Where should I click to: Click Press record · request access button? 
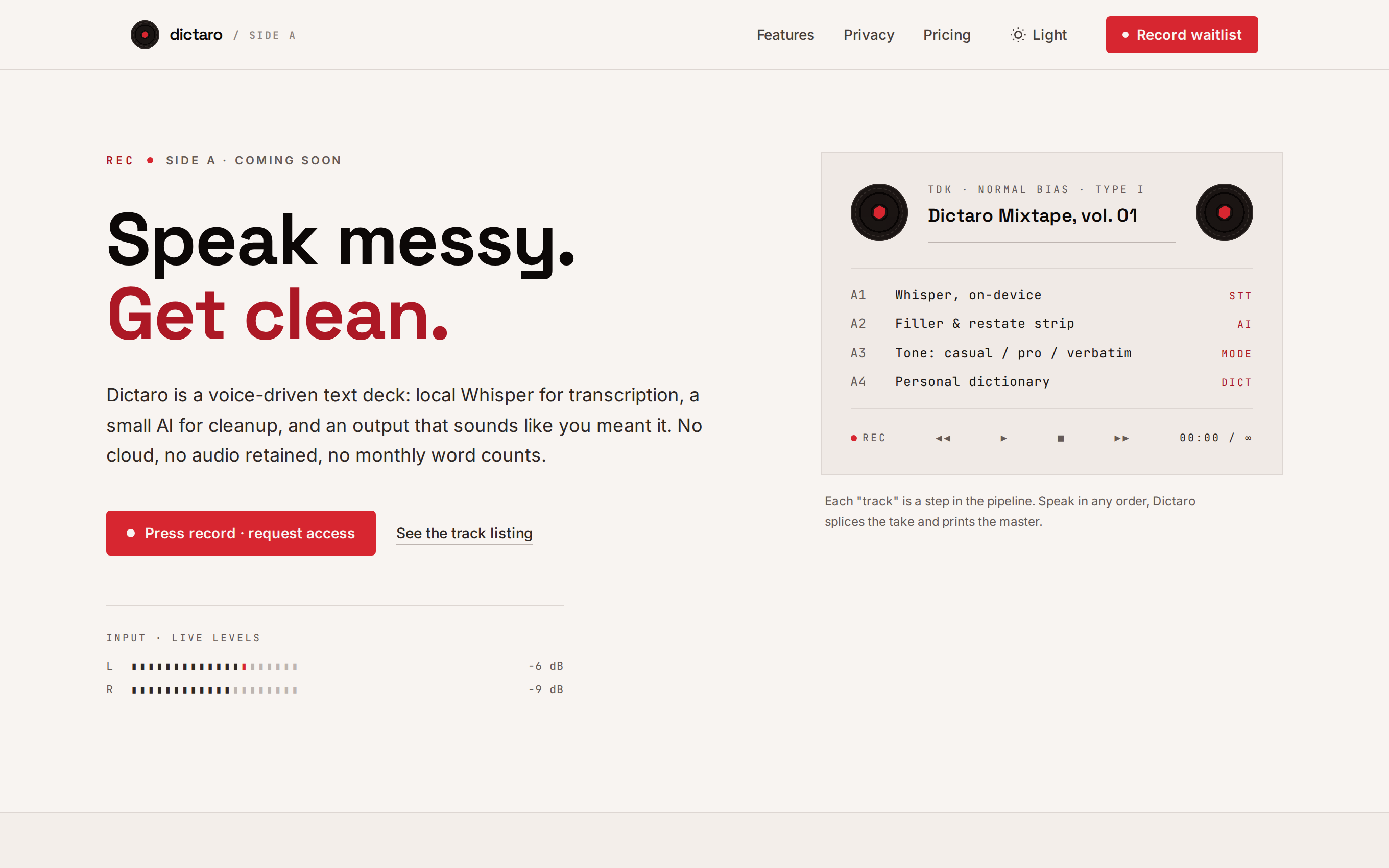tap(241, 533)
